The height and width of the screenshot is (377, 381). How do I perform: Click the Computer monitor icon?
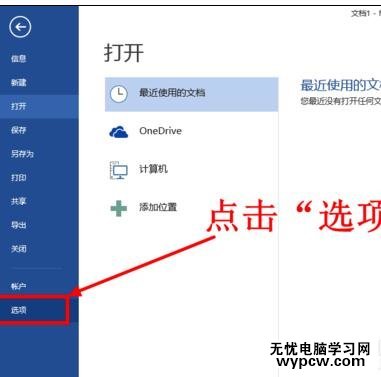[x=119, y=170]
